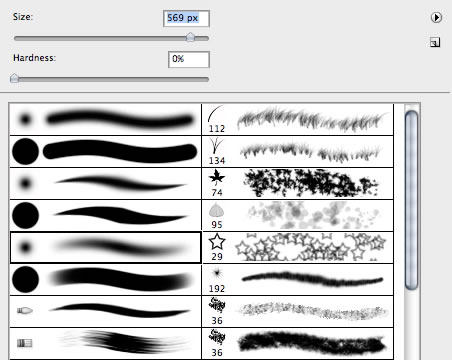Open the brush picker flyout menu arrow
The width and height of the screenshot is (452, 360).
click(x=436, y=17)
